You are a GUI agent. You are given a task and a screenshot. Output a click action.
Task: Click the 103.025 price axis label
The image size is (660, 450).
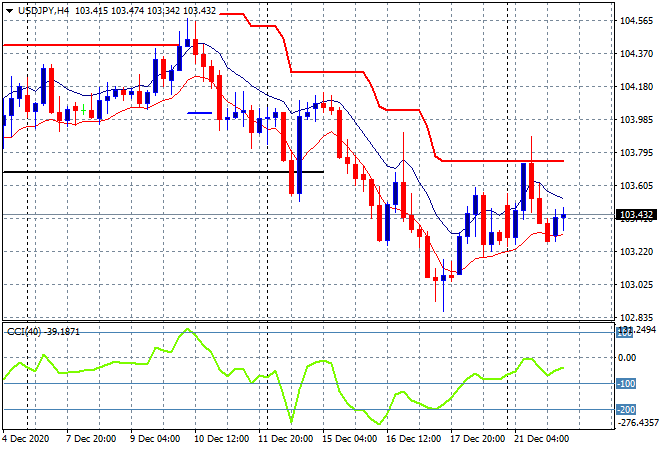pos(636,285)
